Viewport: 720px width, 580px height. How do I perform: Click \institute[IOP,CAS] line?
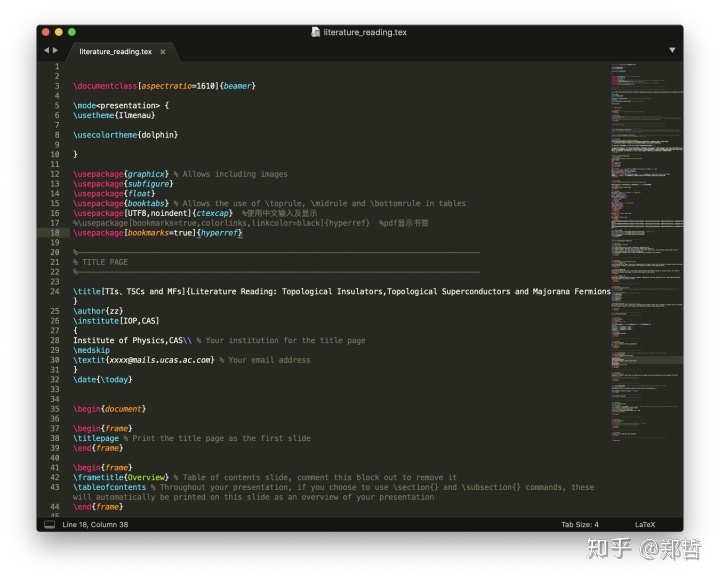[116, 321]
